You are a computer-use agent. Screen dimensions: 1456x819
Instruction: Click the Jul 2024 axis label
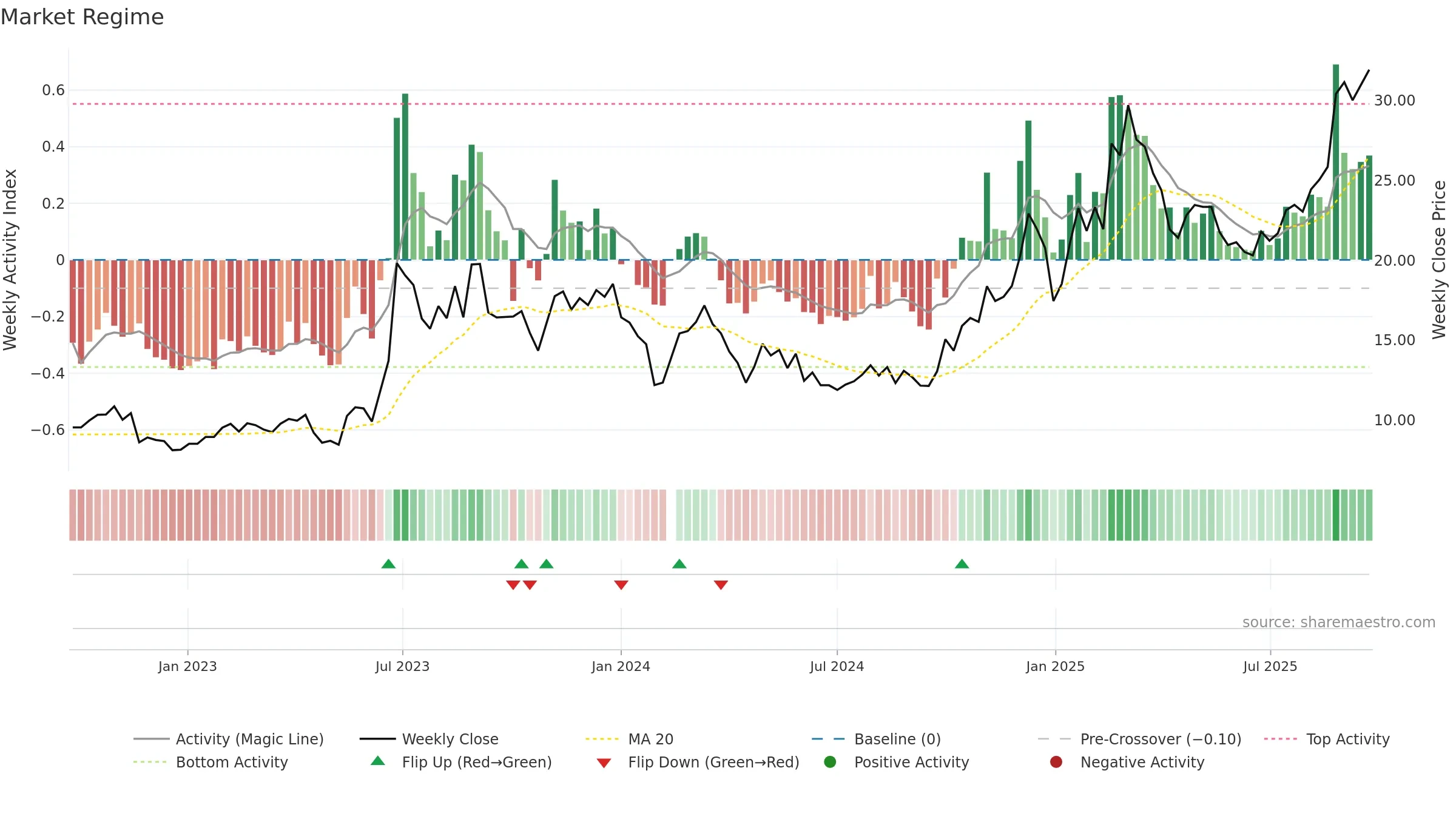click(x=837, y=666)
